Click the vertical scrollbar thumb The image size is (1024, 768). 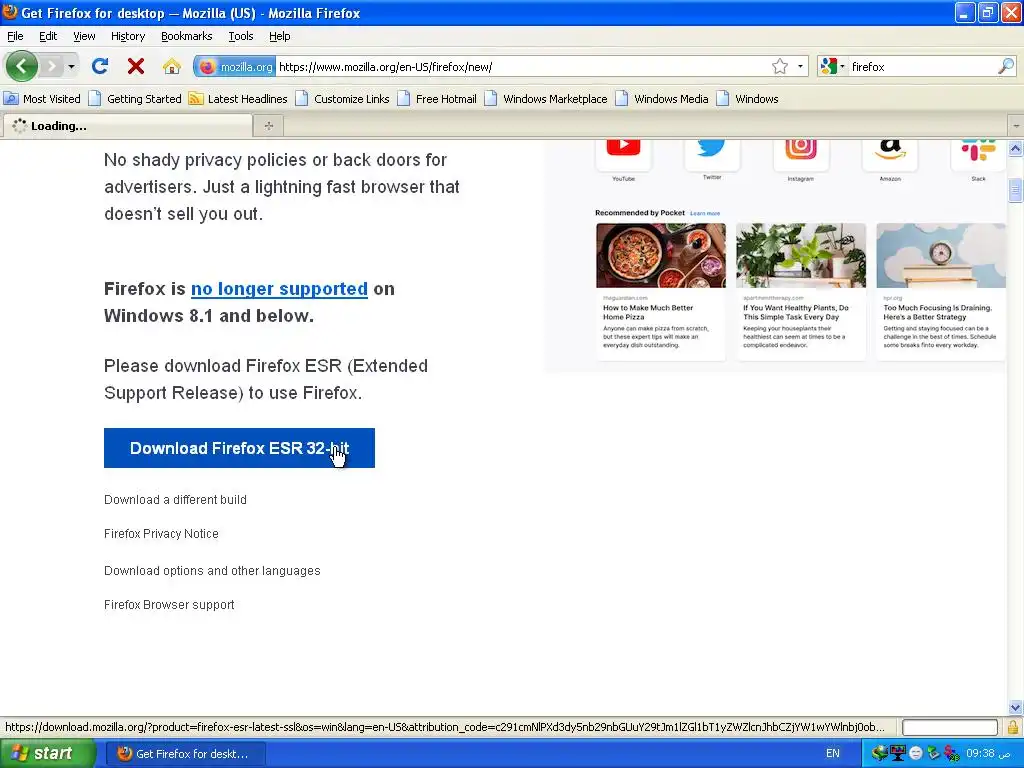pos(1016,190)
